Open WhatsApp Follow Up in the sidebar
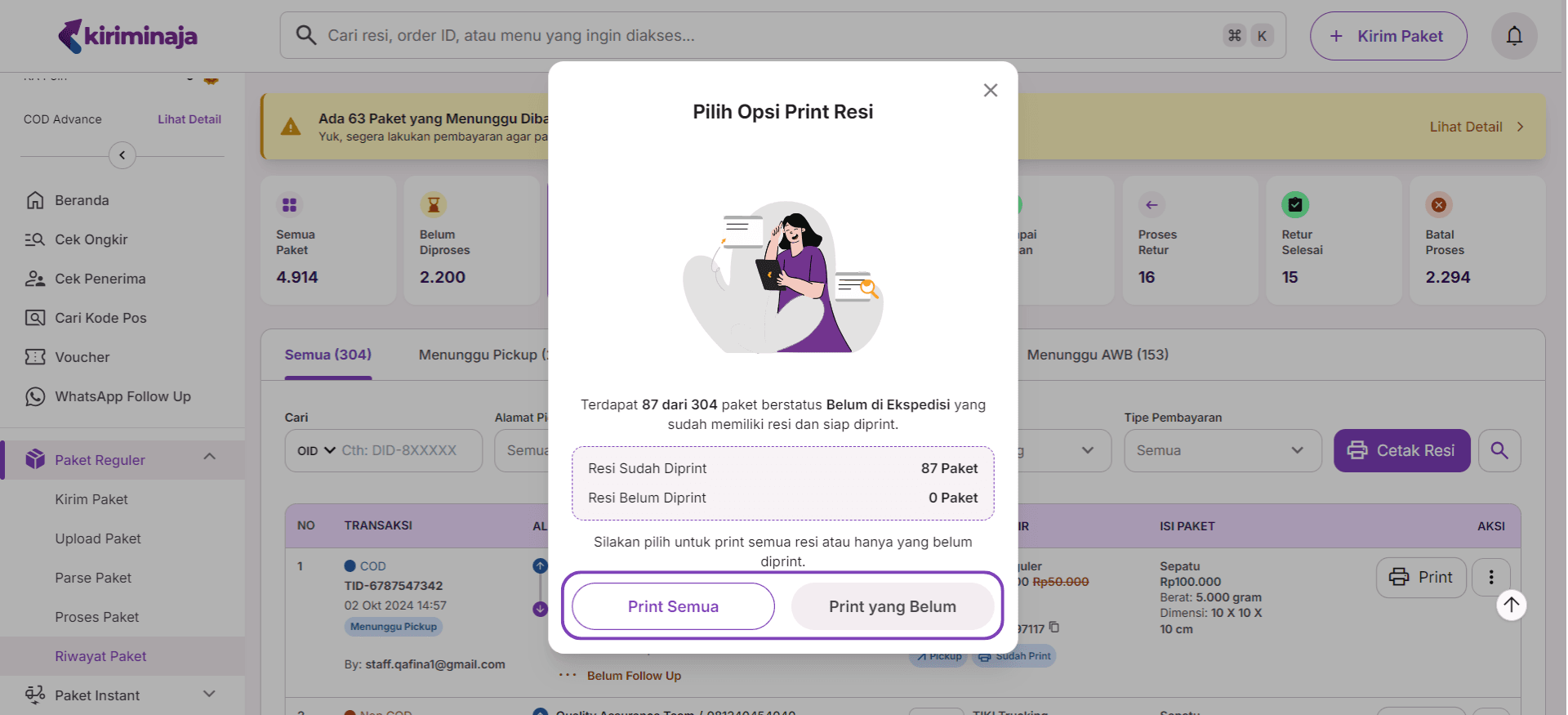 122,396
